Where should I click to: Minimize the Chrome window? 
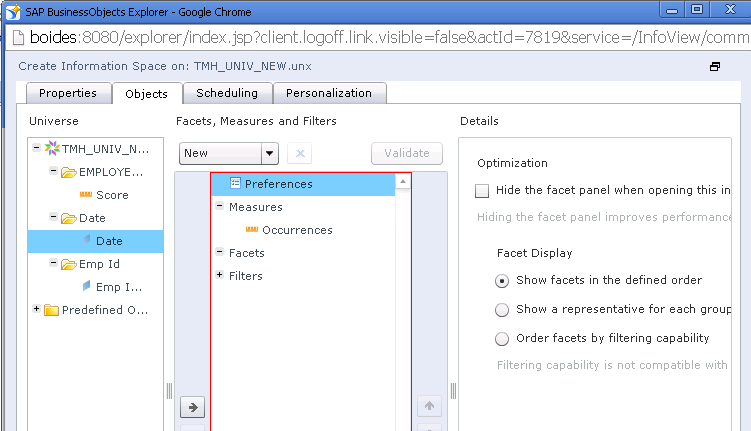tap(672, 10)
